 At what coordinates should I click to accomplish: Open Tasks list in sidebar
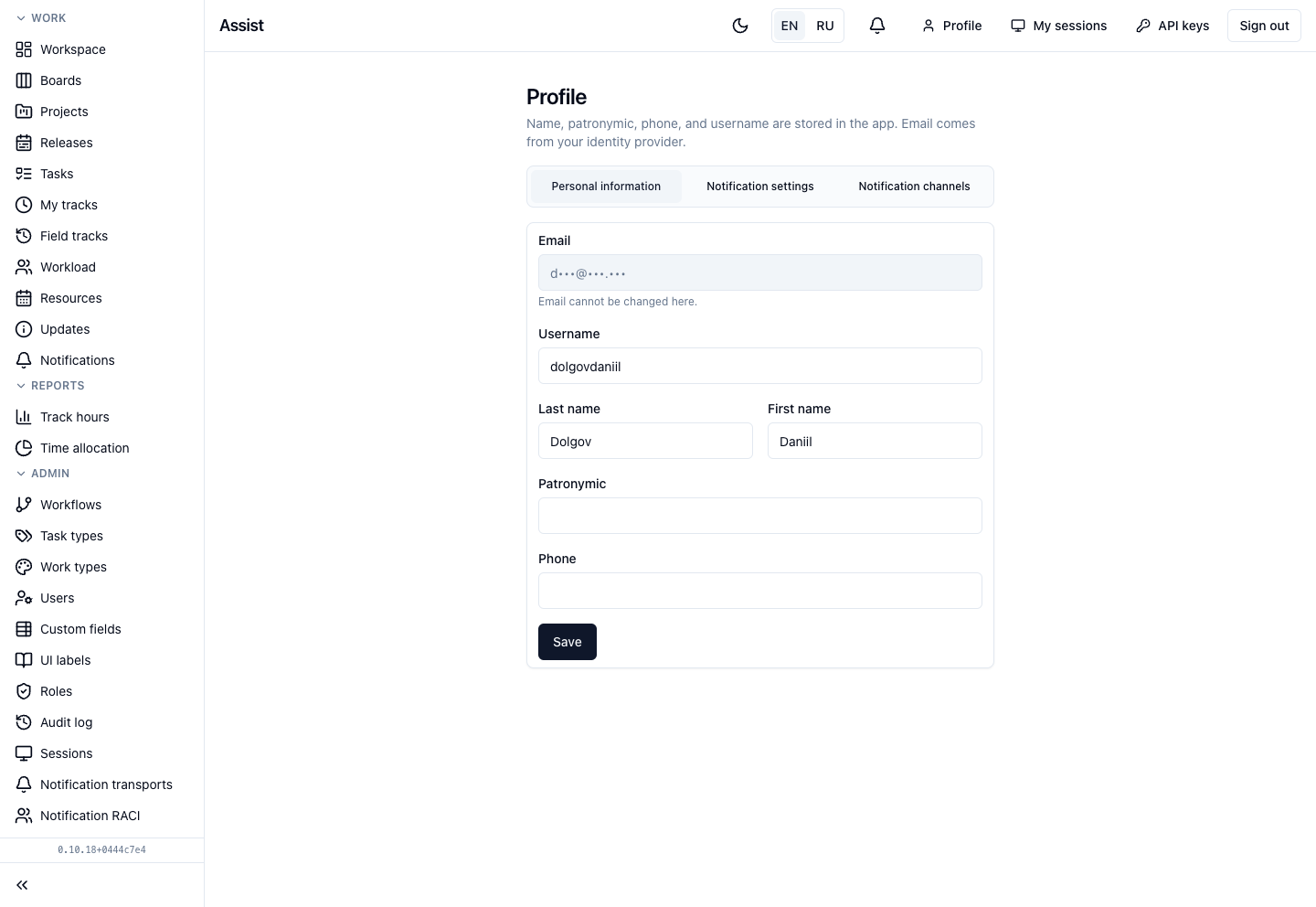(x=101, y=174)
